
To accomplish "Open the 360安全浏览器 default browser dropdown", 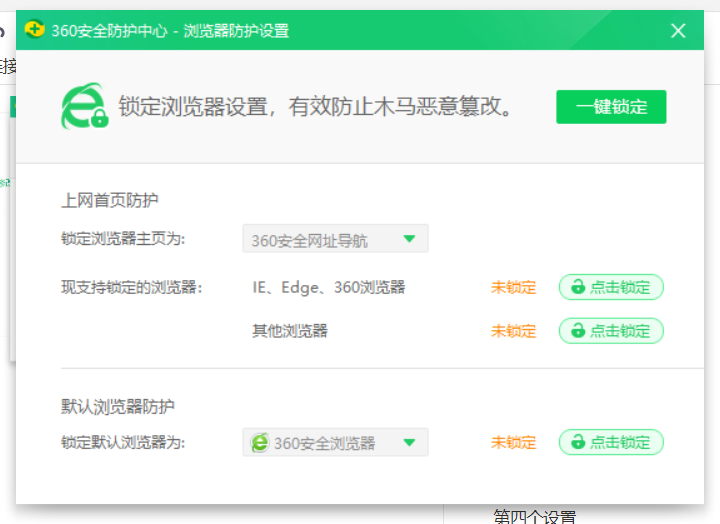I will [335, 442].
